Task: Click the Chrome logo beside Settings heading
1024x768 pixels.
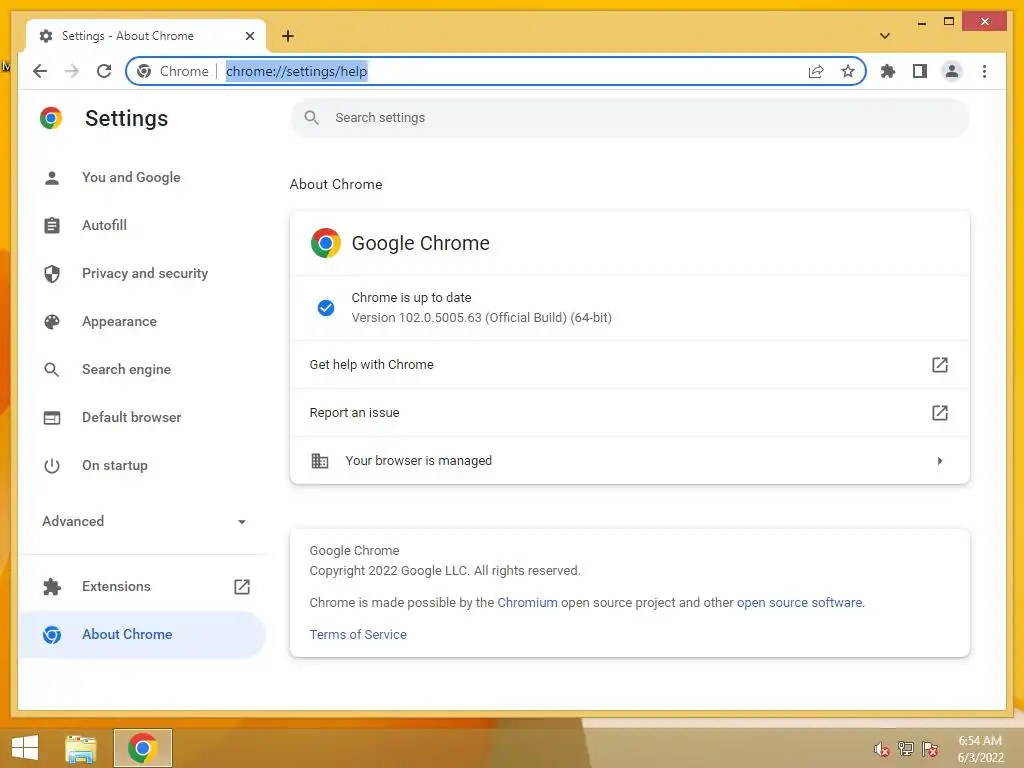Action: [x=51, y=118]
